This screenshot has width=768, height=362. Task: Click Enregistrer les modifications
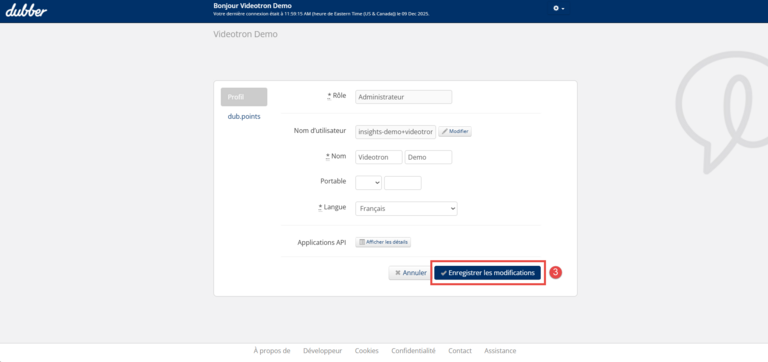coord(488,273)
